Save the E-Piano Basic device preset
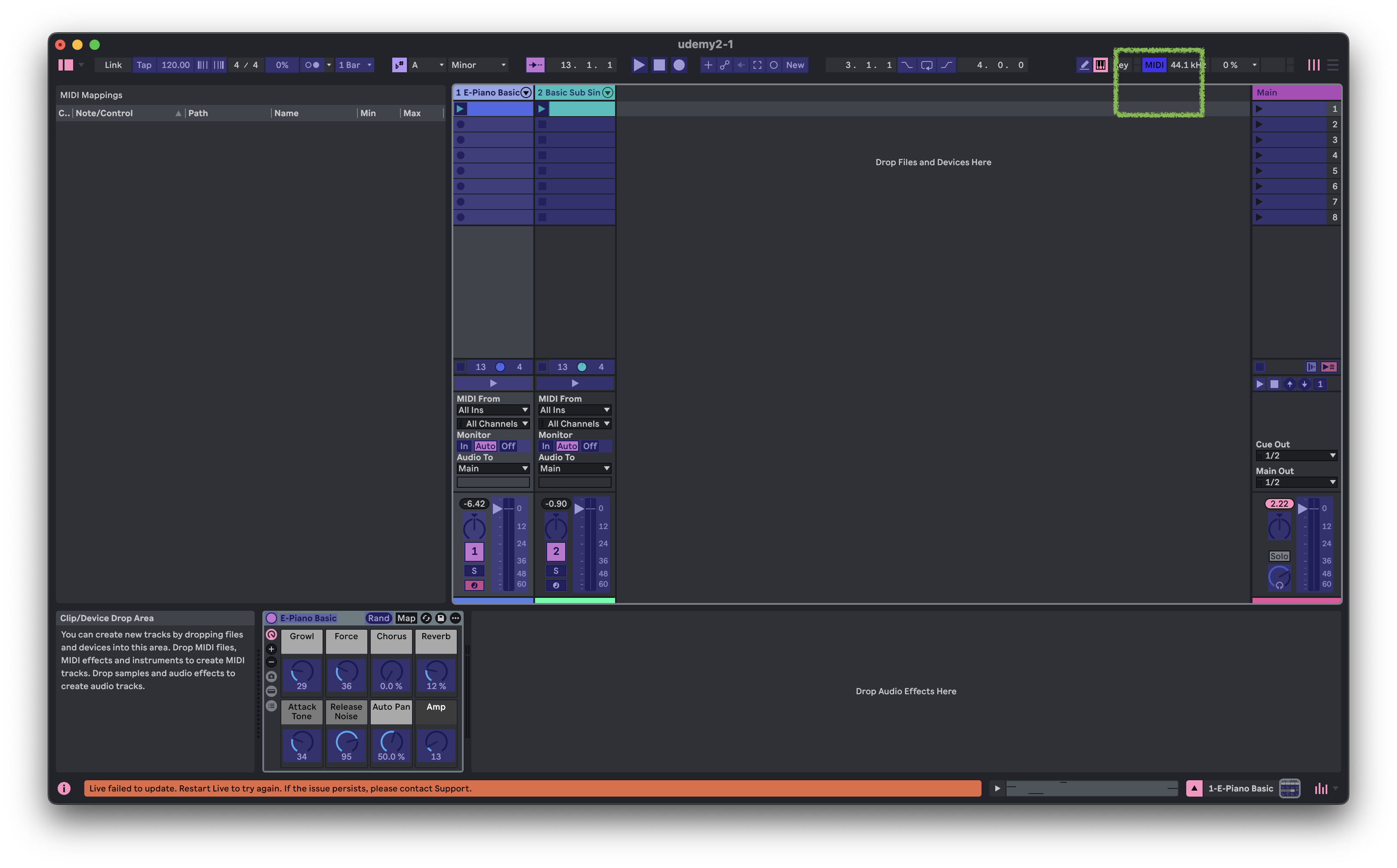The height and width of the screenshot is (868, 1397). click(x=441, y=618)
